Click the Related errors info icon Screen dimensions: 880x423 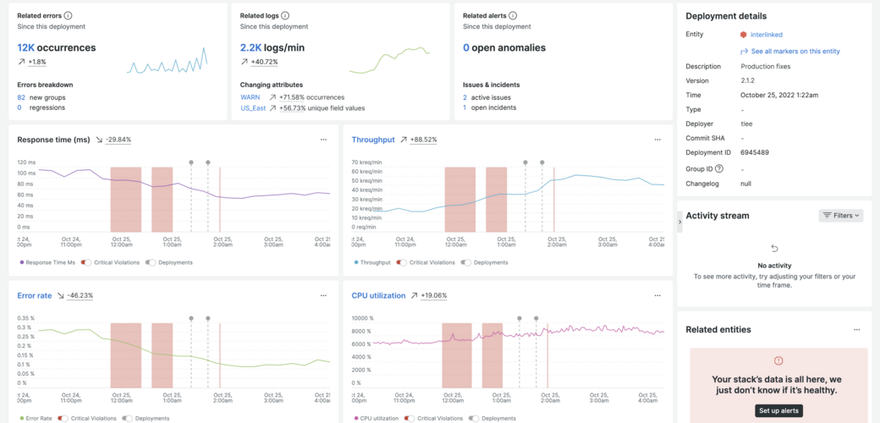click(68, 16)
